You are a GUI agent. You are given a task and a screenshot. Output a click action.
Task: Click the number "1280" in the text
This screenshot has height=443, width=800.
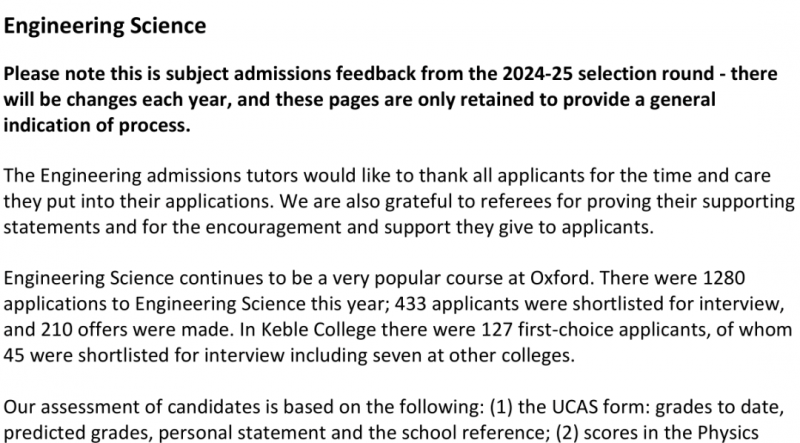pos(724,278)
